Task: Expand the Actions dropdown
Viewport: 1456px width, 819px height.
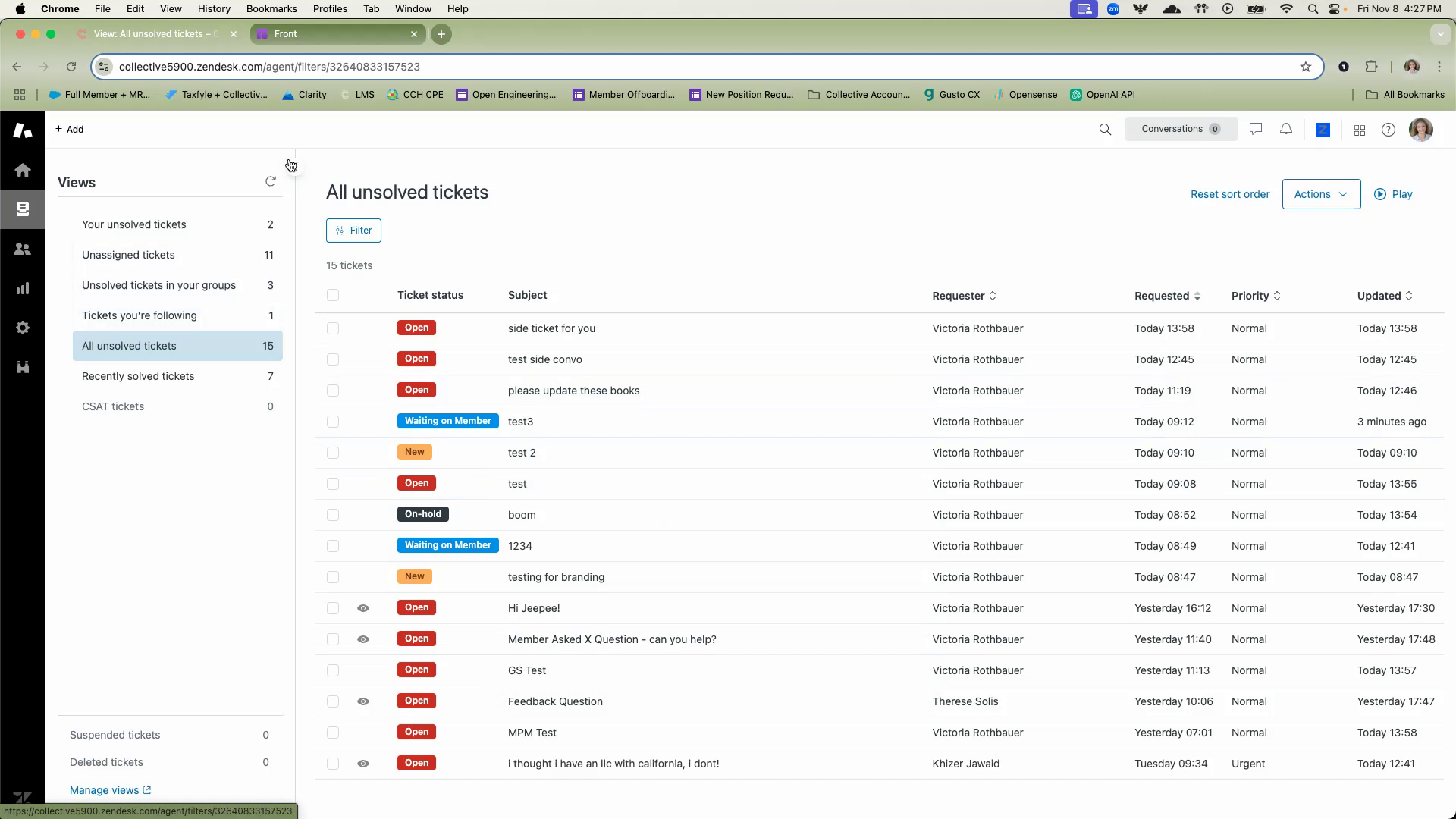Action: point(1321,194)
